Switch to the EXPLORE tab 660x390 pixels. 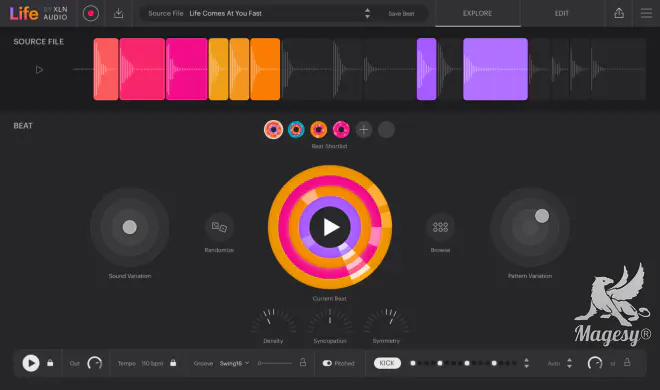pos(478,13)
